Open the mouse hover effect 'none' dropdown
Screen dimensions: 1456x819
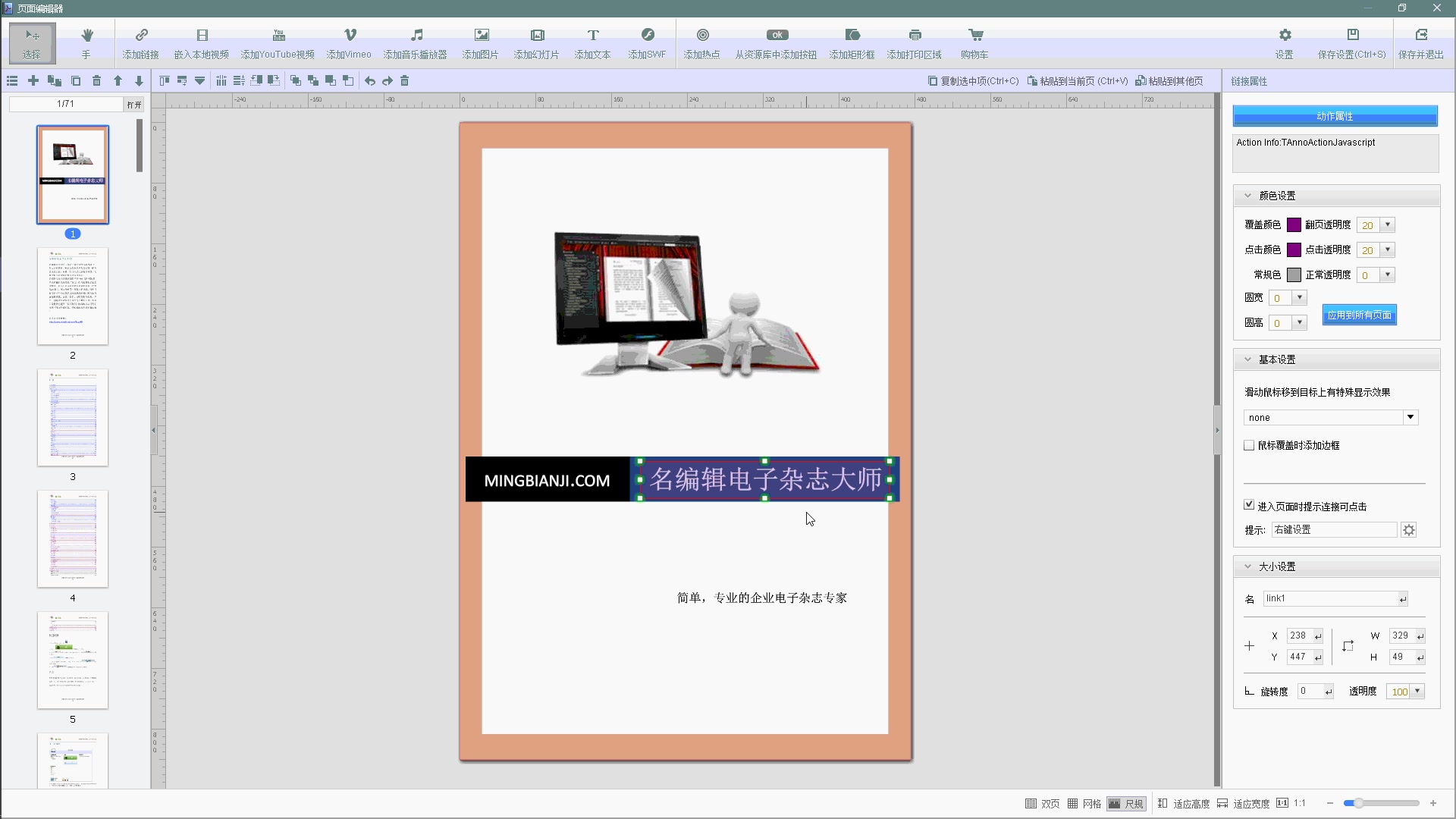point(1410,417)
